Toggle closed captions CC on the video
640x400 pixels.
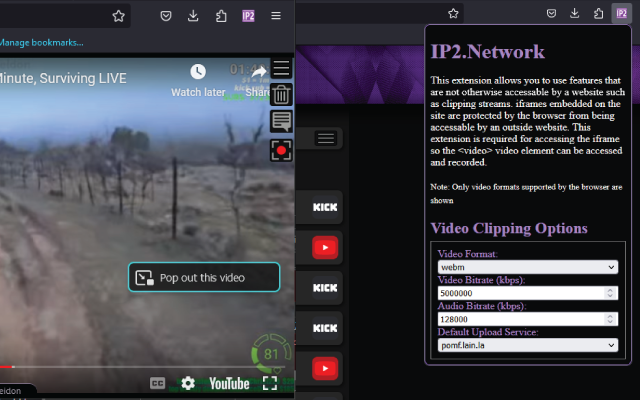click(158, 383)
